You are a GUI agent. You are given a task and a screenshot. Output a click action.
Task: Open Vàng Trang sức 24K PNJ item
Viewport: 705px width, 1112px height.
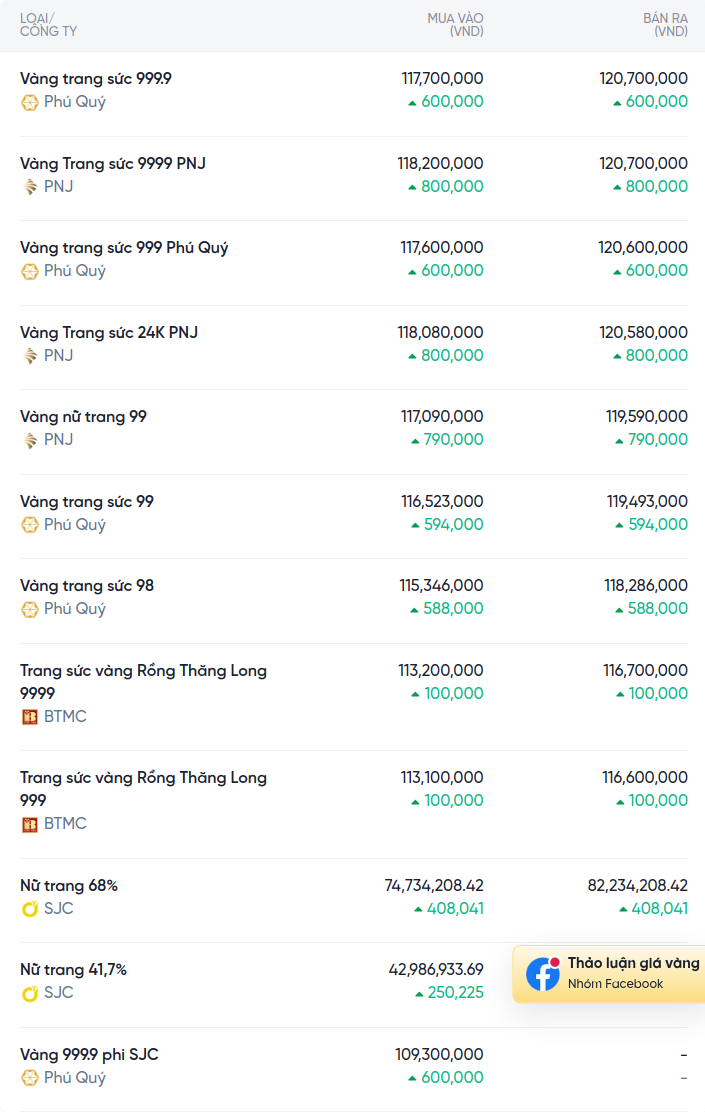tap(109, 332)
